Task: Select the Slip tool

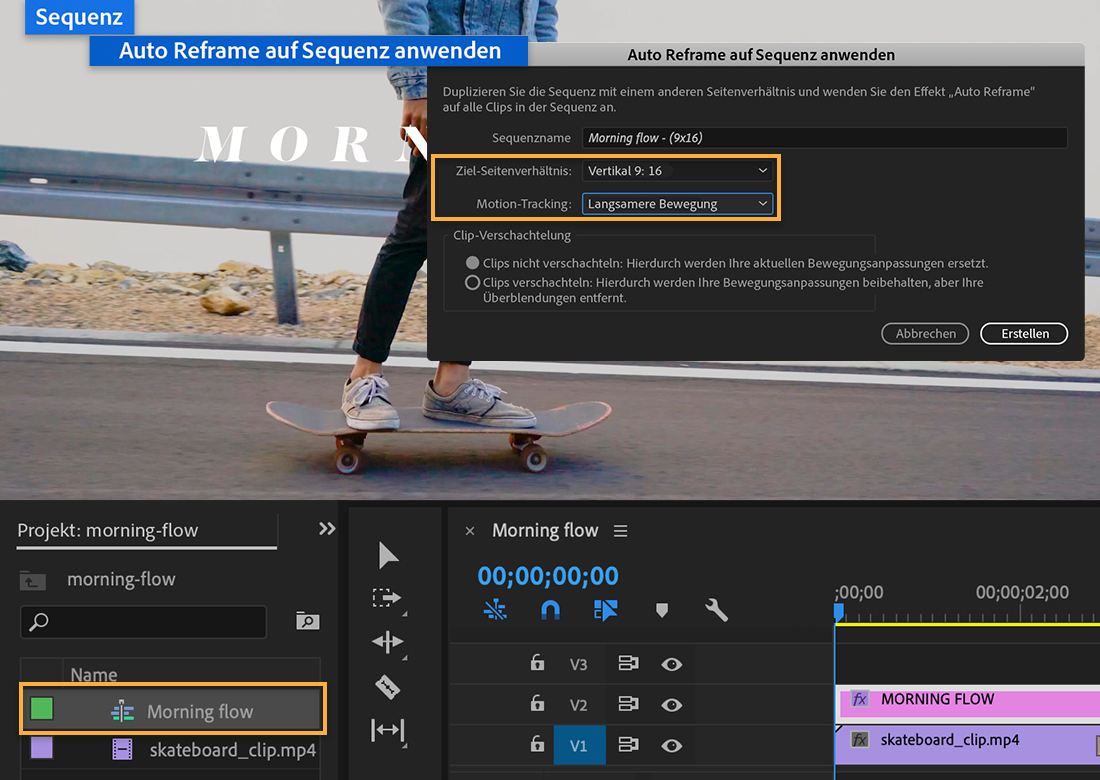Action: 387,730
